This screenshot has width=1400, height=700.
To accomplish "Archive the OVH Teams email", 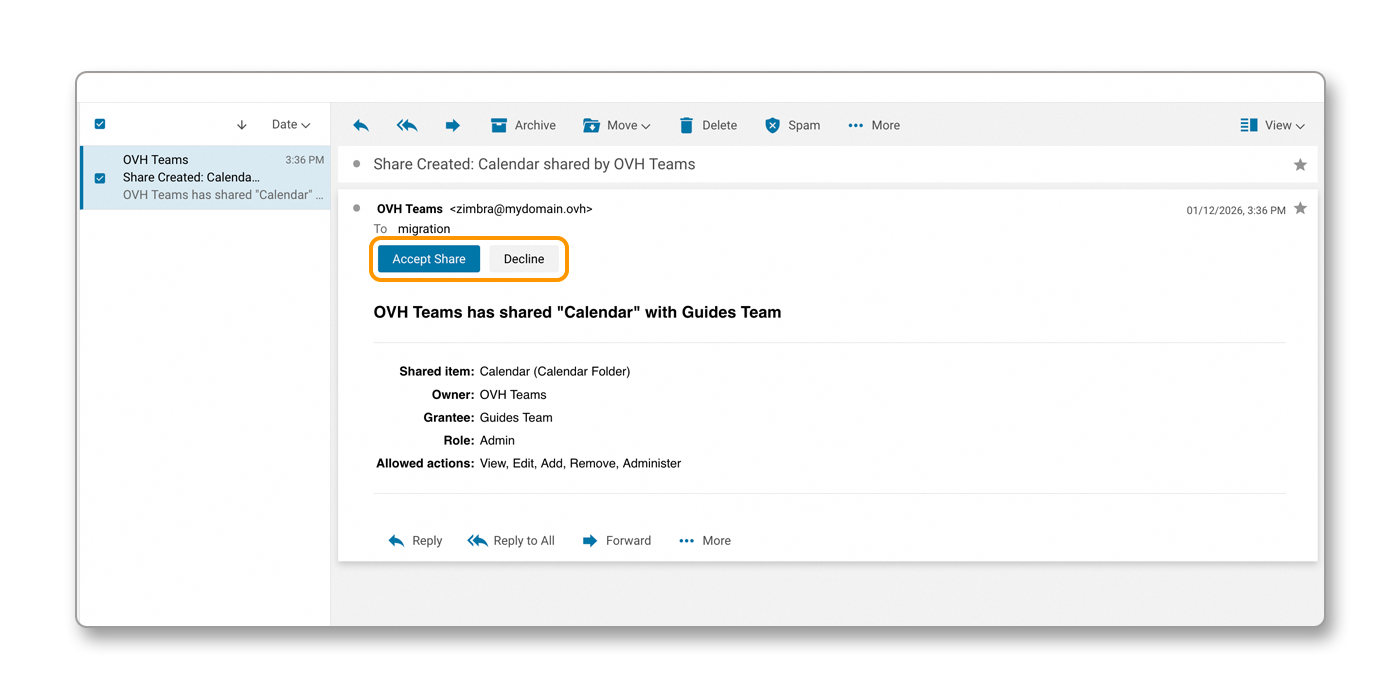I will tap(523, 125).
